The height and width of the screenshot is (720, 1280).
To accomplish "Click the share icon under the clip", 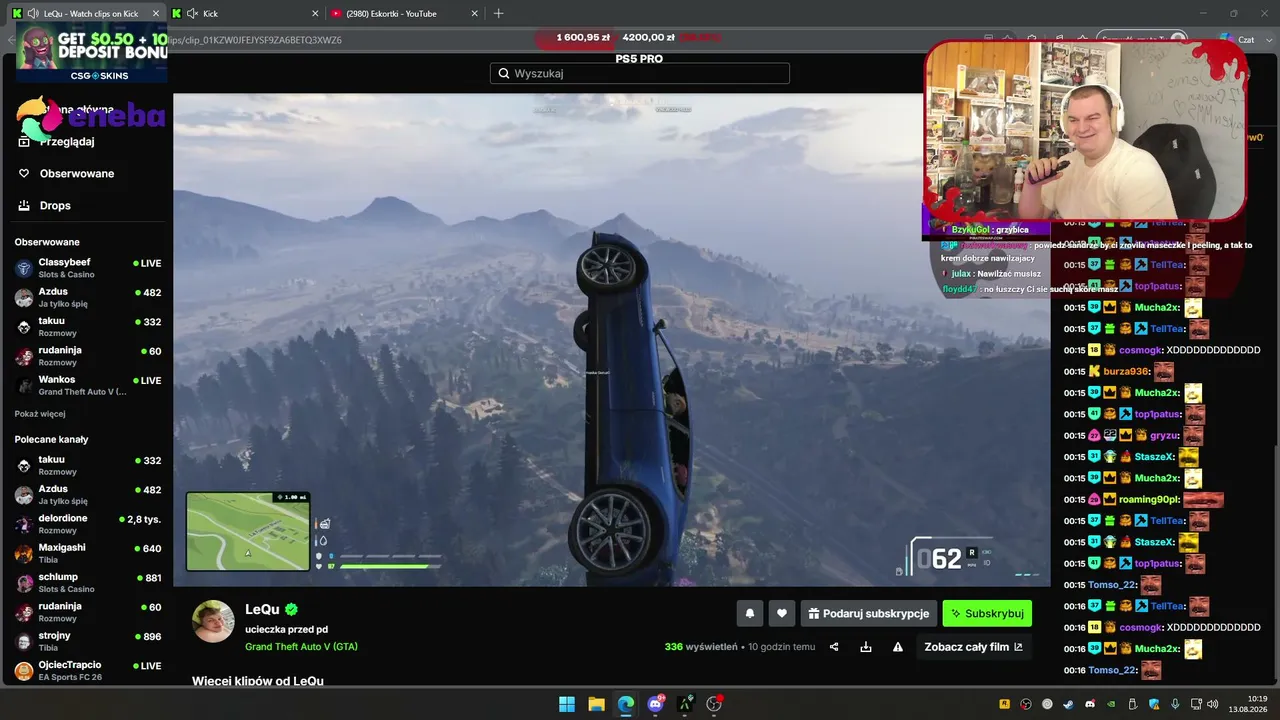I will pos(834,647).
